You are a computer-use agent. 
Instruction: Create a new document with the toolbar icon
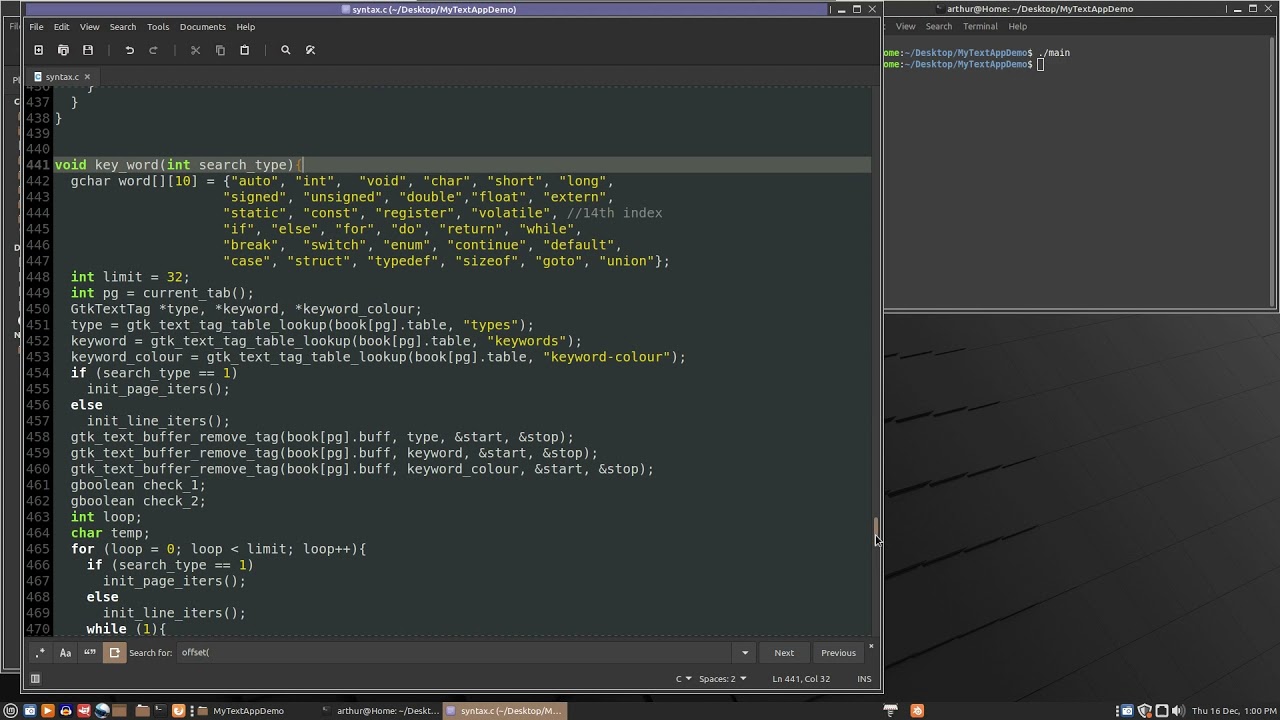pyautogui.click(x=39, y=50)
